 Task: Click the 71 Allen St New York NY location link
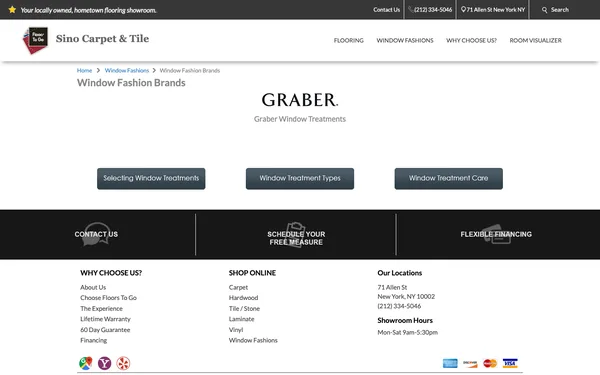coord(493,10)
